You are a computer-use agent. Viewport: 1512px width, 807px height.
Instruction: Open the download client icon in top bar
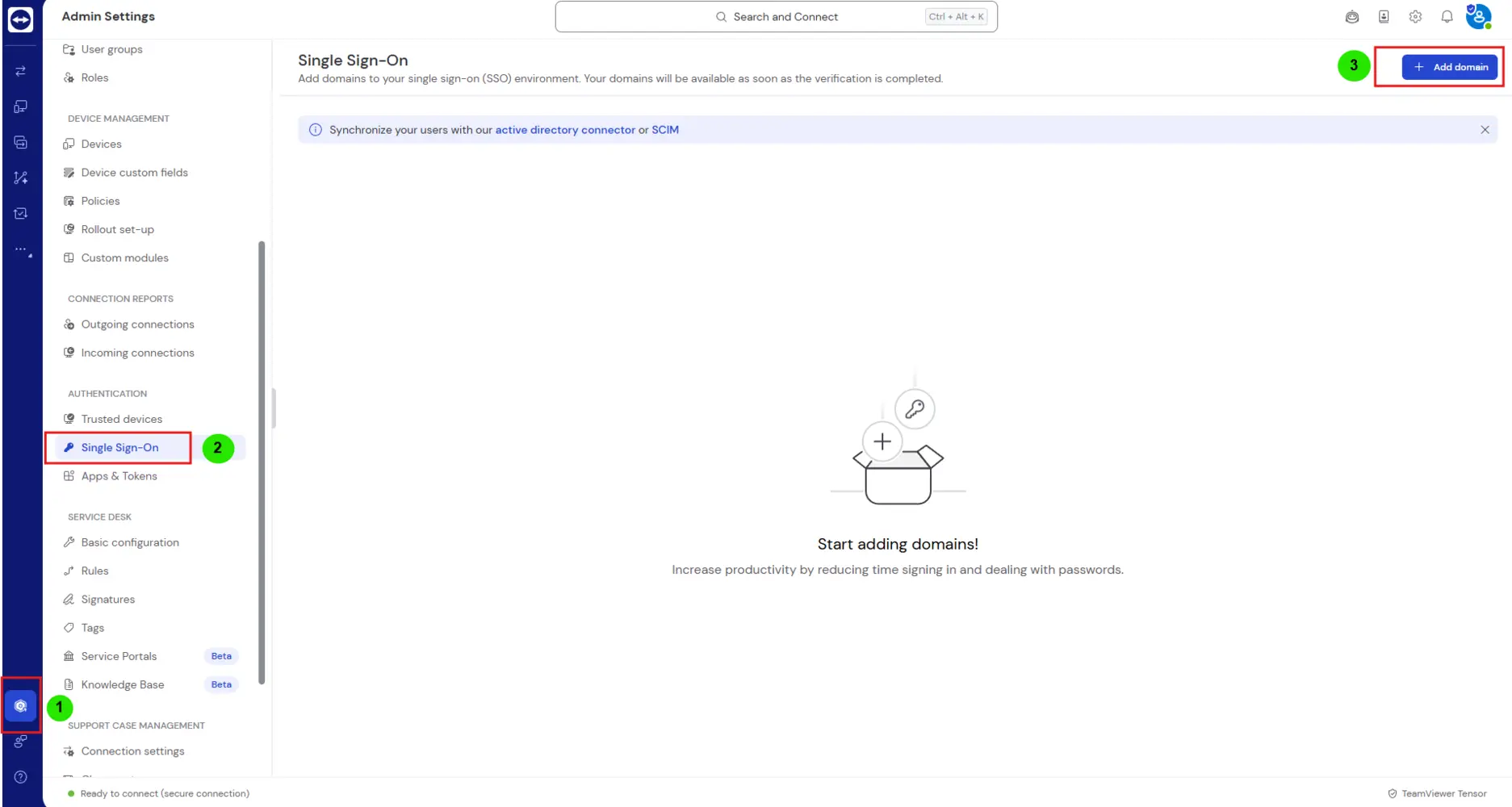(x=1384, y=16)
